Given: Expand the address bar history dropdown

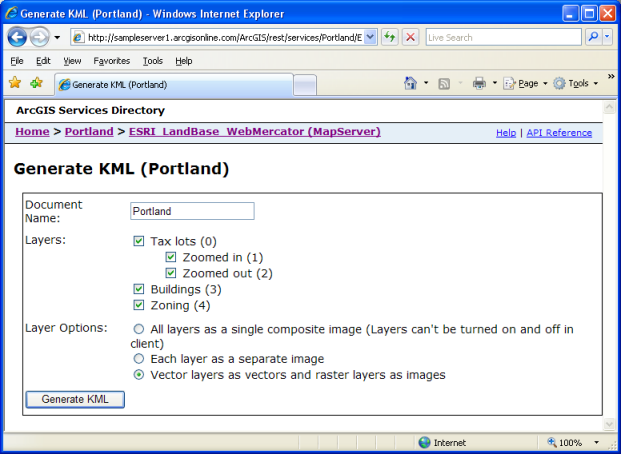Looking at the screenshot, I should tap(370, 38).
